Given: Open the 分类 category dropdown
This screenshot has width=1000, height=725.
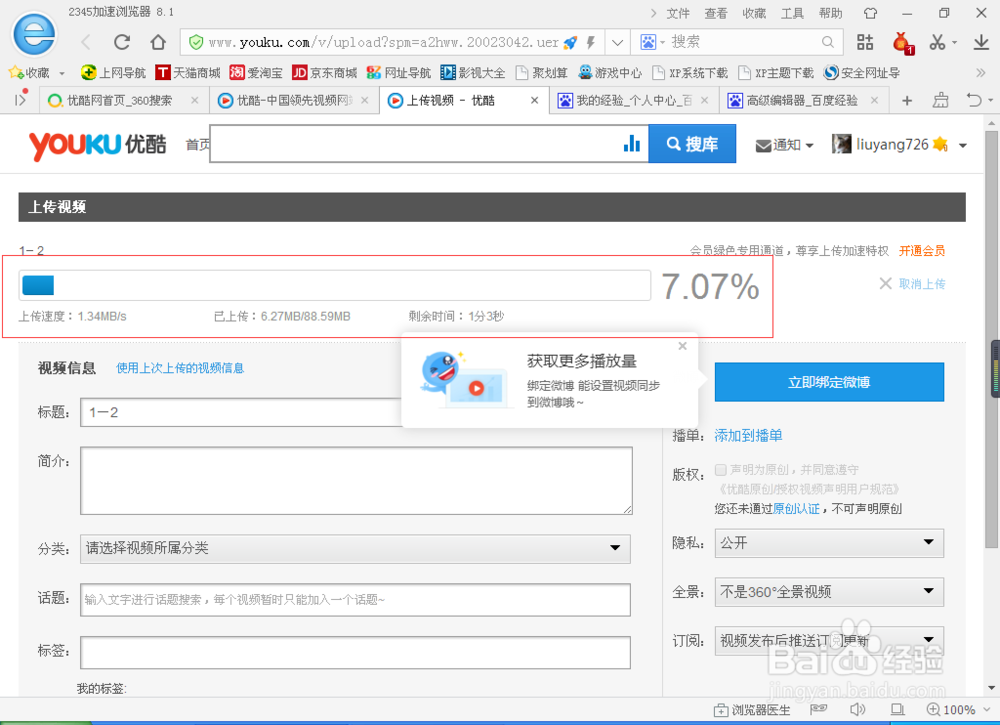Looking at the screenshot, I should [355, 548].
